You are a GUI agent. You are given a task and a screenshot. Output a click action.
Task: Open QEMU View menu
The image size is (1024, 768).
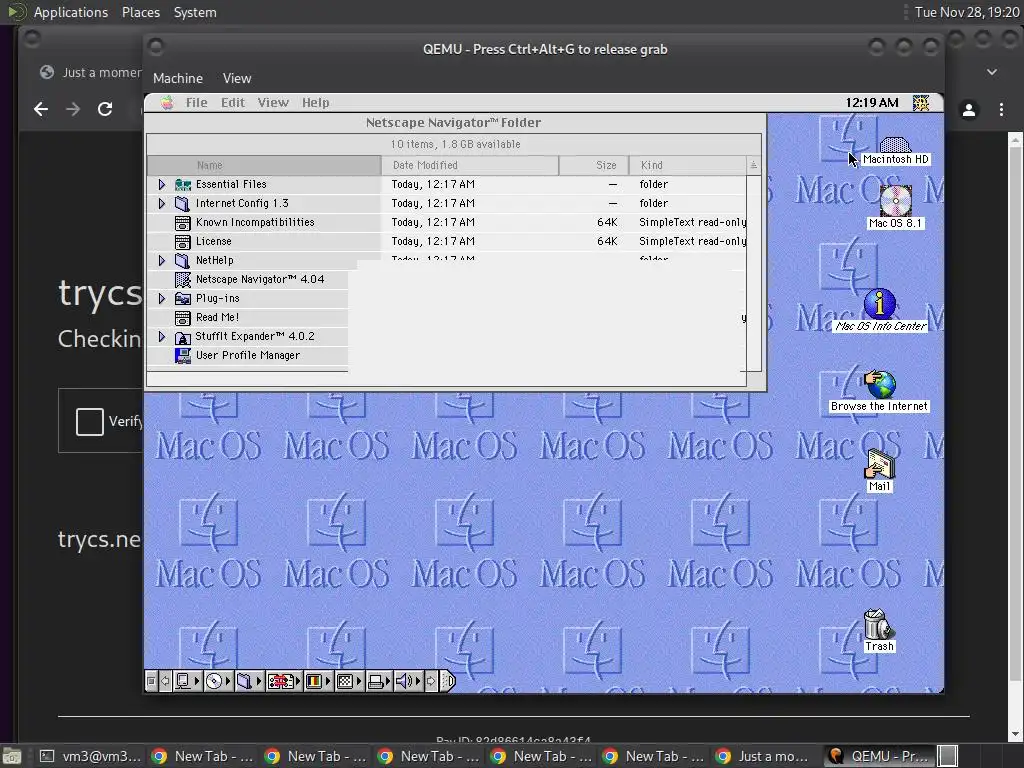point(236,78)
